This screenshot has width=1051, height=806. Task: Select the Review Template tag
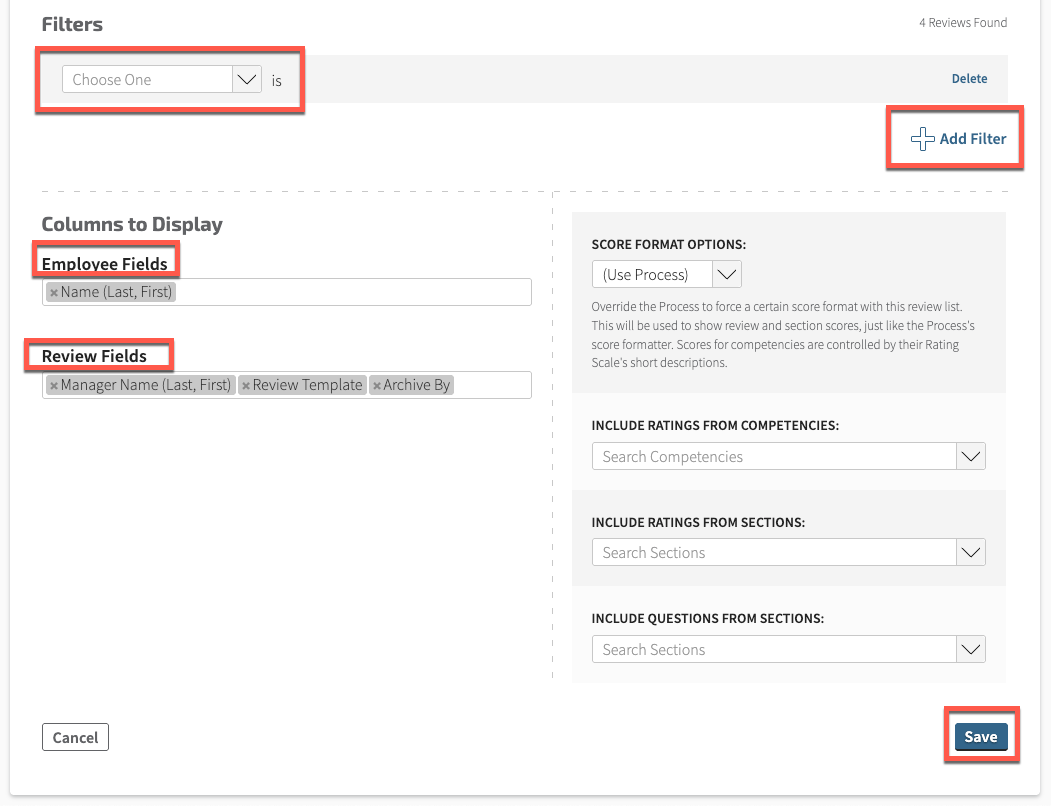[x=302, y=385]
